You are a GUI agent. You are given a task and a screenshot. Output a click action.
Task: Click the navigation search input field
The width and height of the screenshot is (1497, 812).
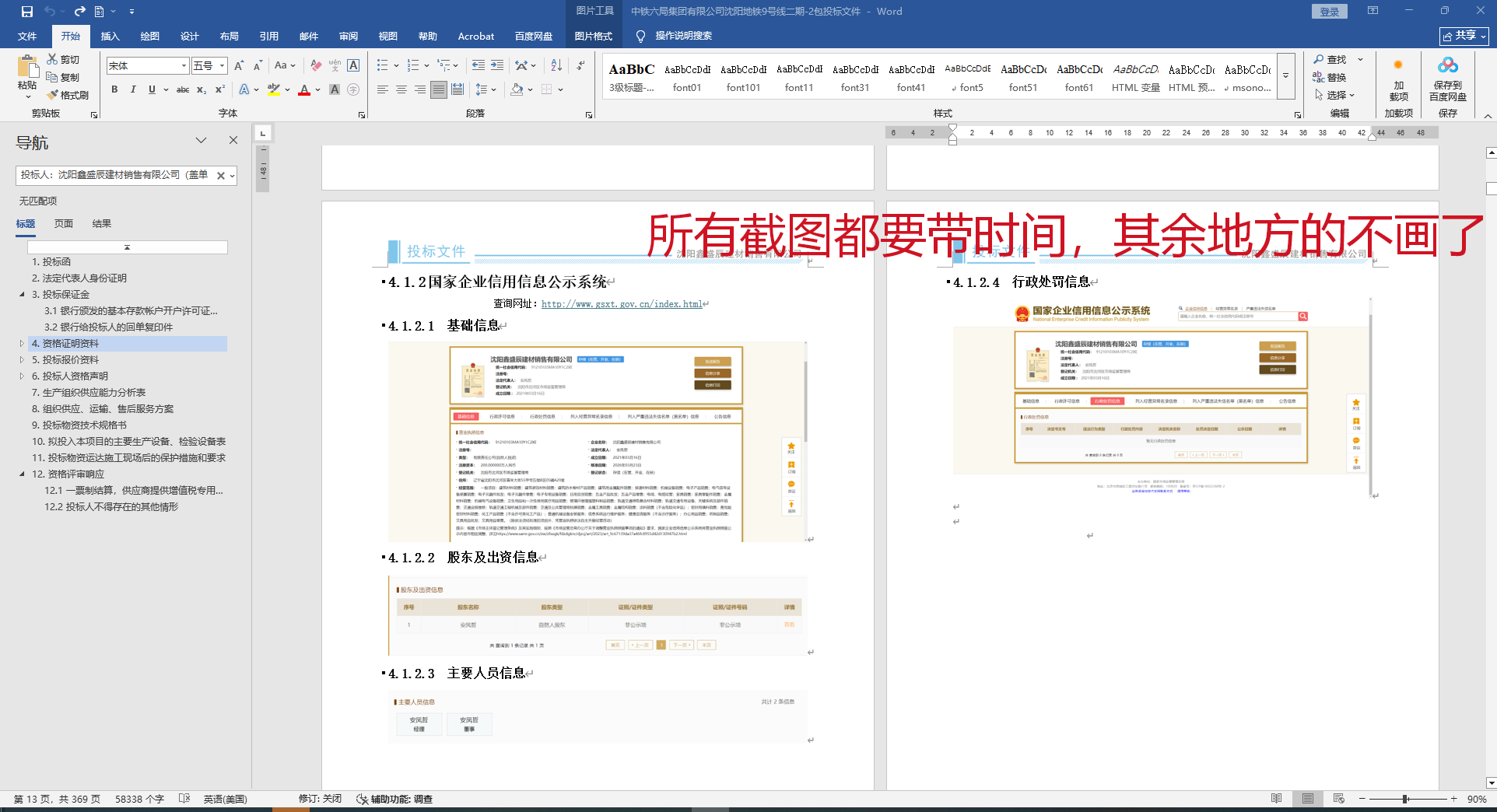tap(117, 176)
